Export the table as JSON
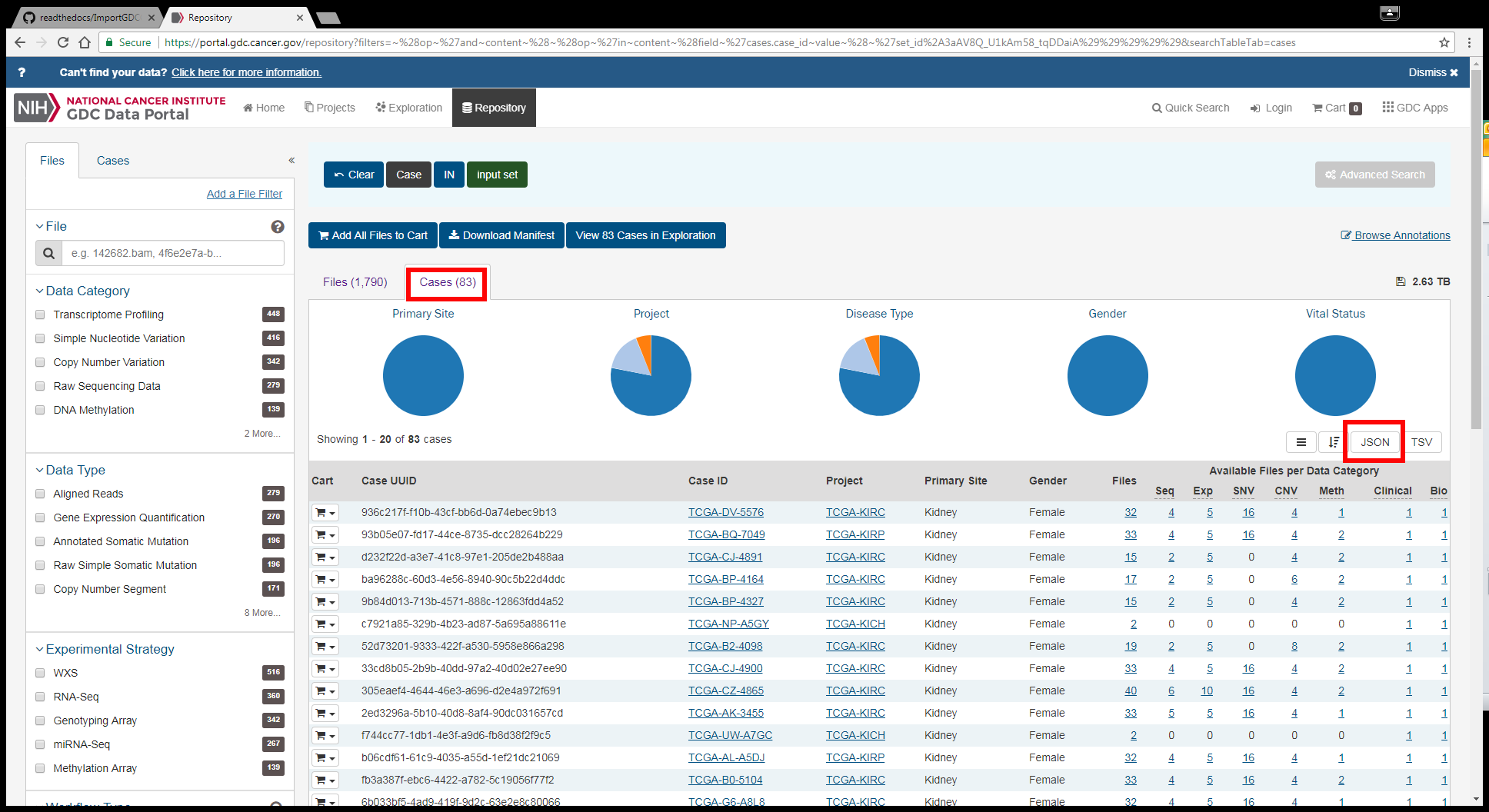This screenshot has height=812, width=1489. (1374, 442)
